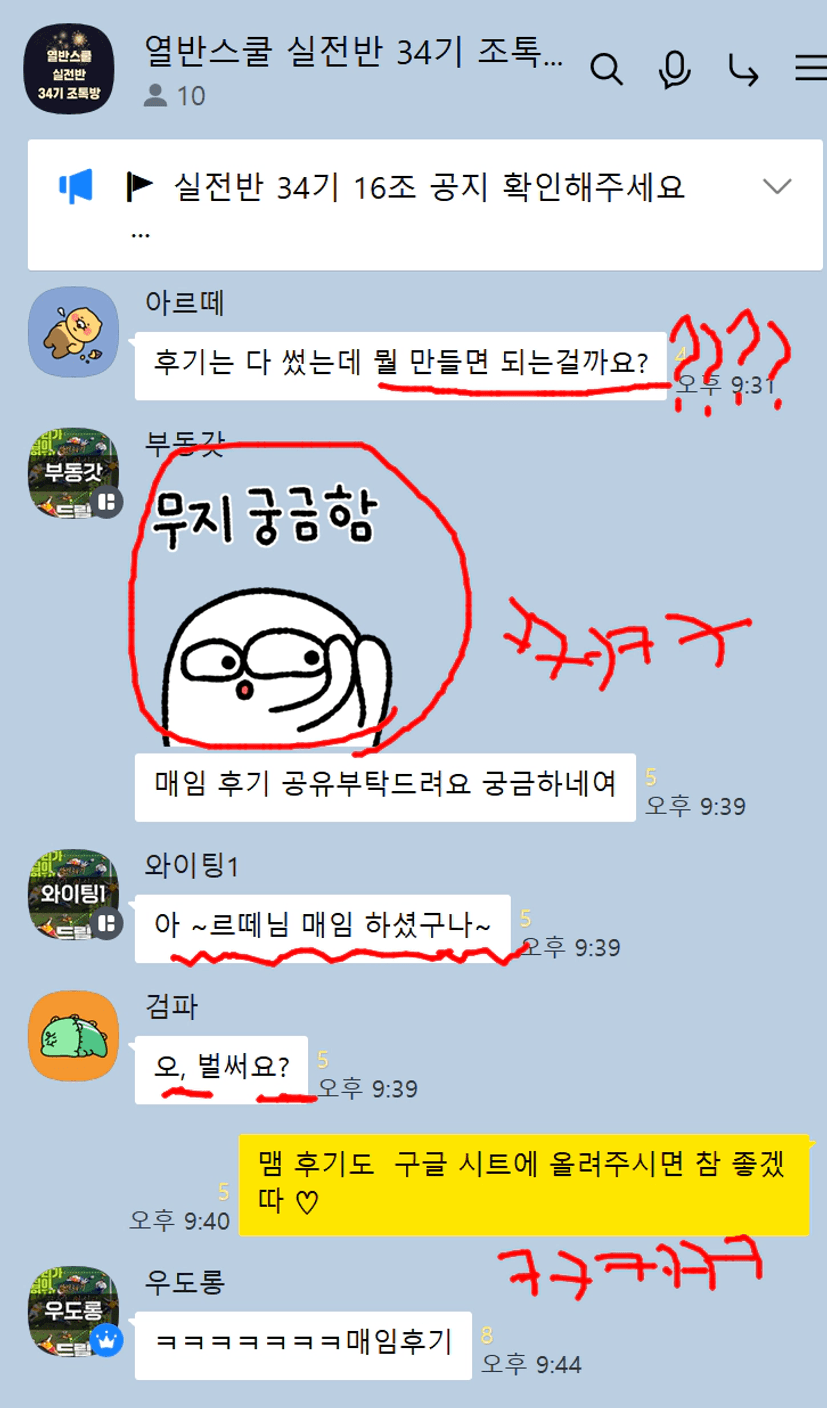The image size is (827, 1408).
Task: Select the 오, 벌써요? message bubble
Action: [x=222, y=1069]
